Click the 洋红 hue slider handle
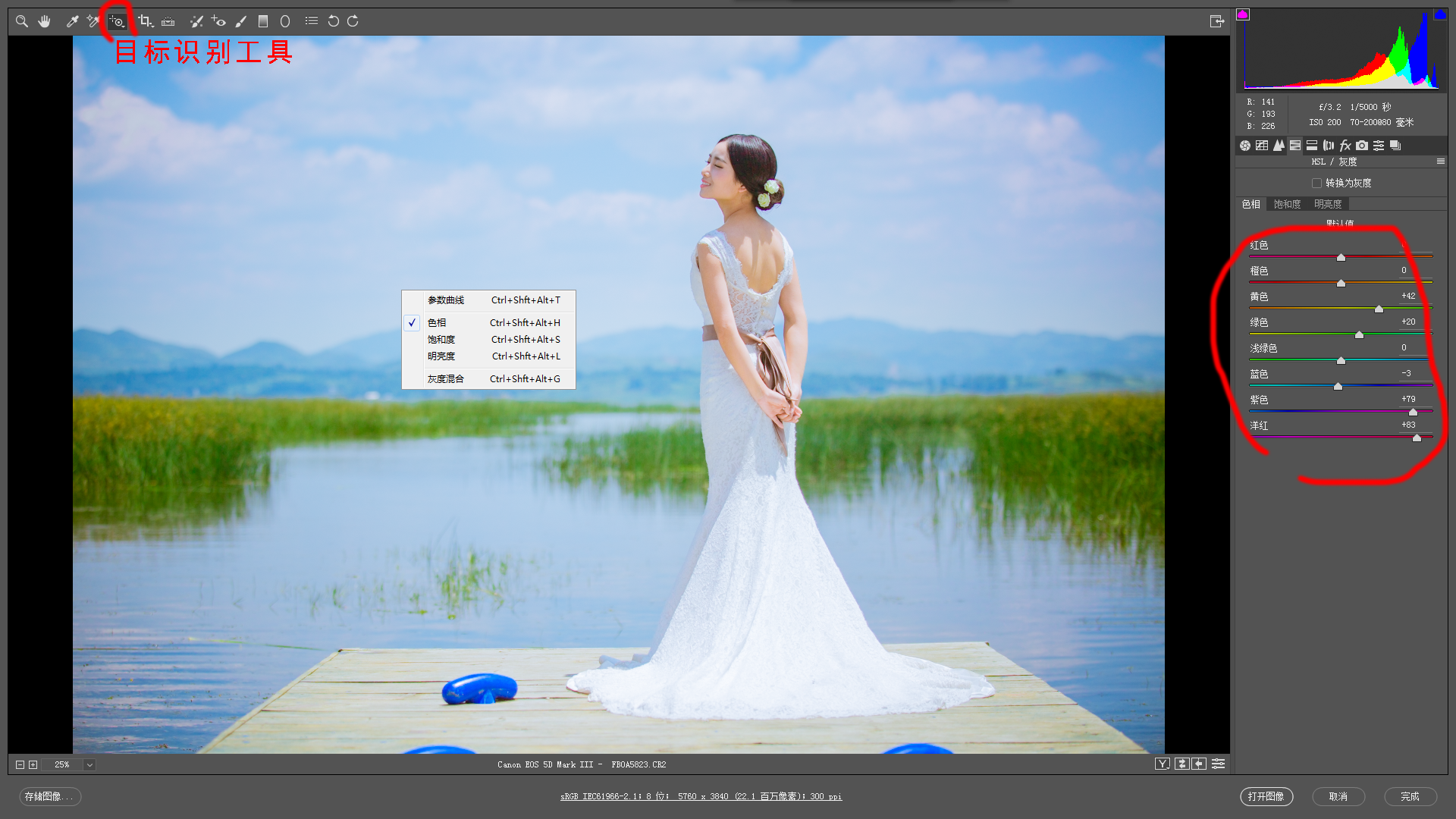Image resolution: width=1456 pixels, height=819 pixels. point(1417,438)
